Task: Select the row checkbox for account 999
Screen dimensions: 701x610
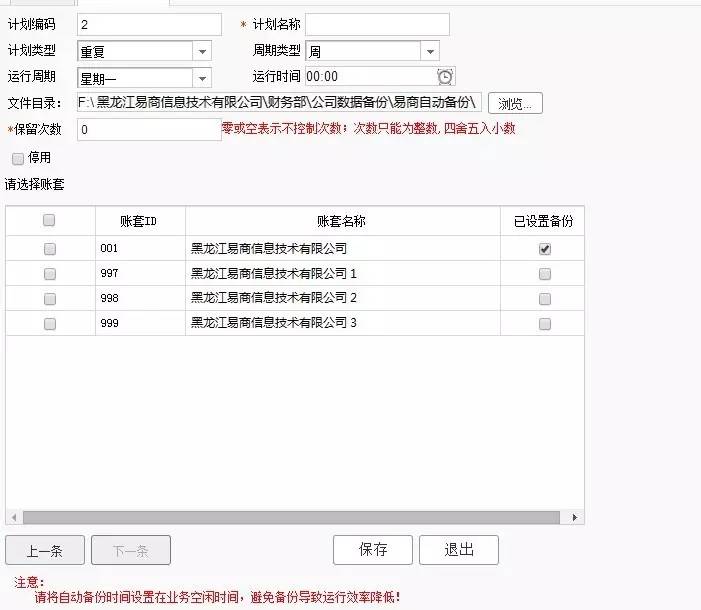Action: [x=50, y=324]
